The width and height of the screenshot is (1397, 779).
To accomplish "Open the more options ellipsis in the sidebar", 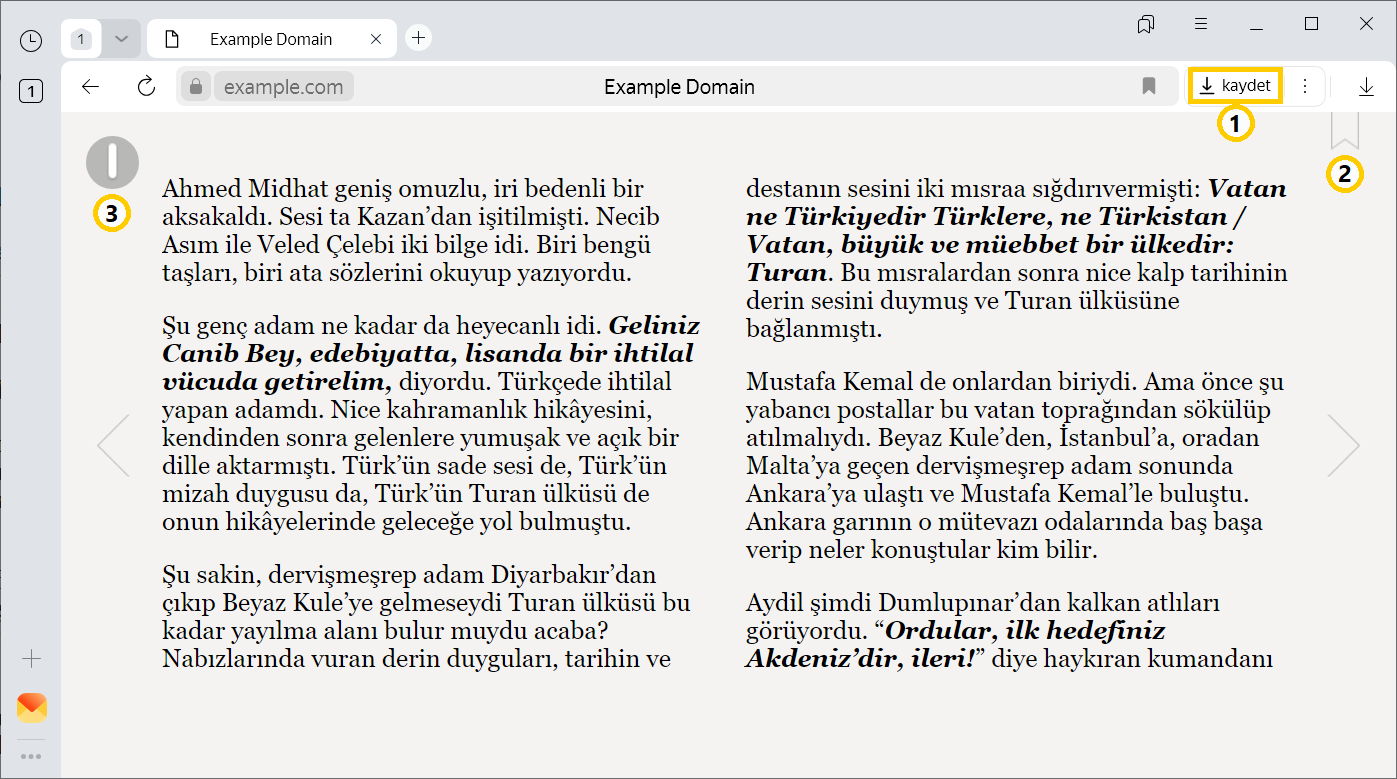I will point(31,755).
